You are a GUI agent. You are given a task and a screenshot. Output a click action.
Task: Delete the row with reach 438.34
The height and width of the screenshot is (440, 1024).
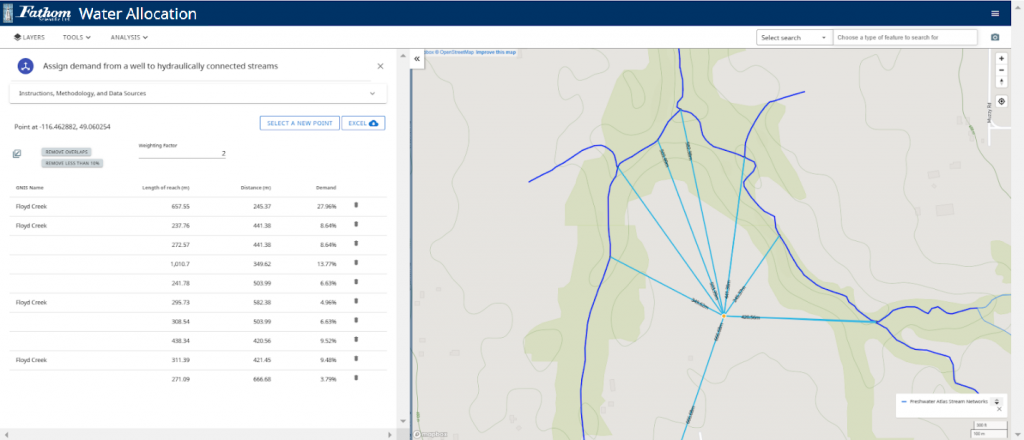[356, 339]
